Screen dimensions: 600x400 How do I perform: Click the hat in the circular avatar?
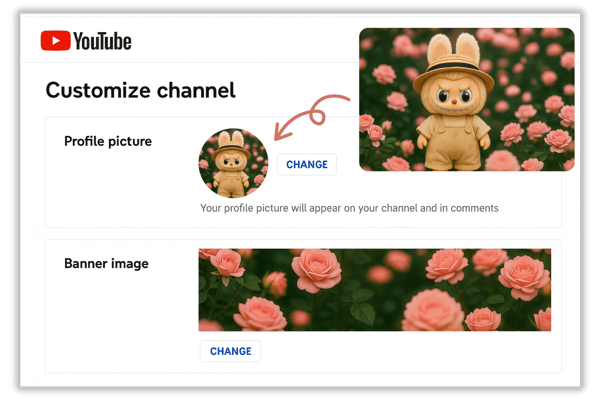click(233, 148)
